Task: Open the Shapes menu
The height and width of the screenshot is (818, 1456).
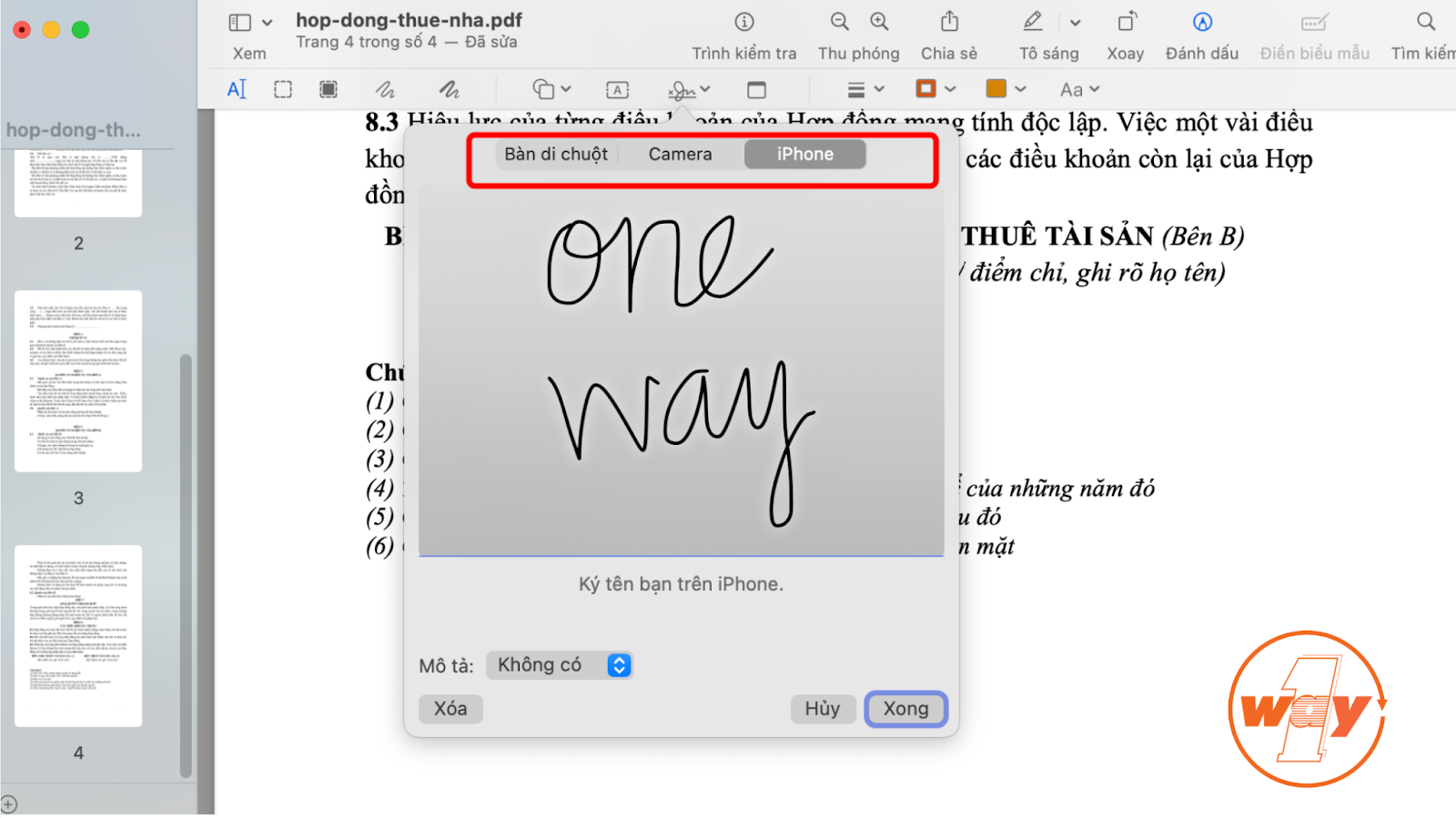Action: coord(551,89)
